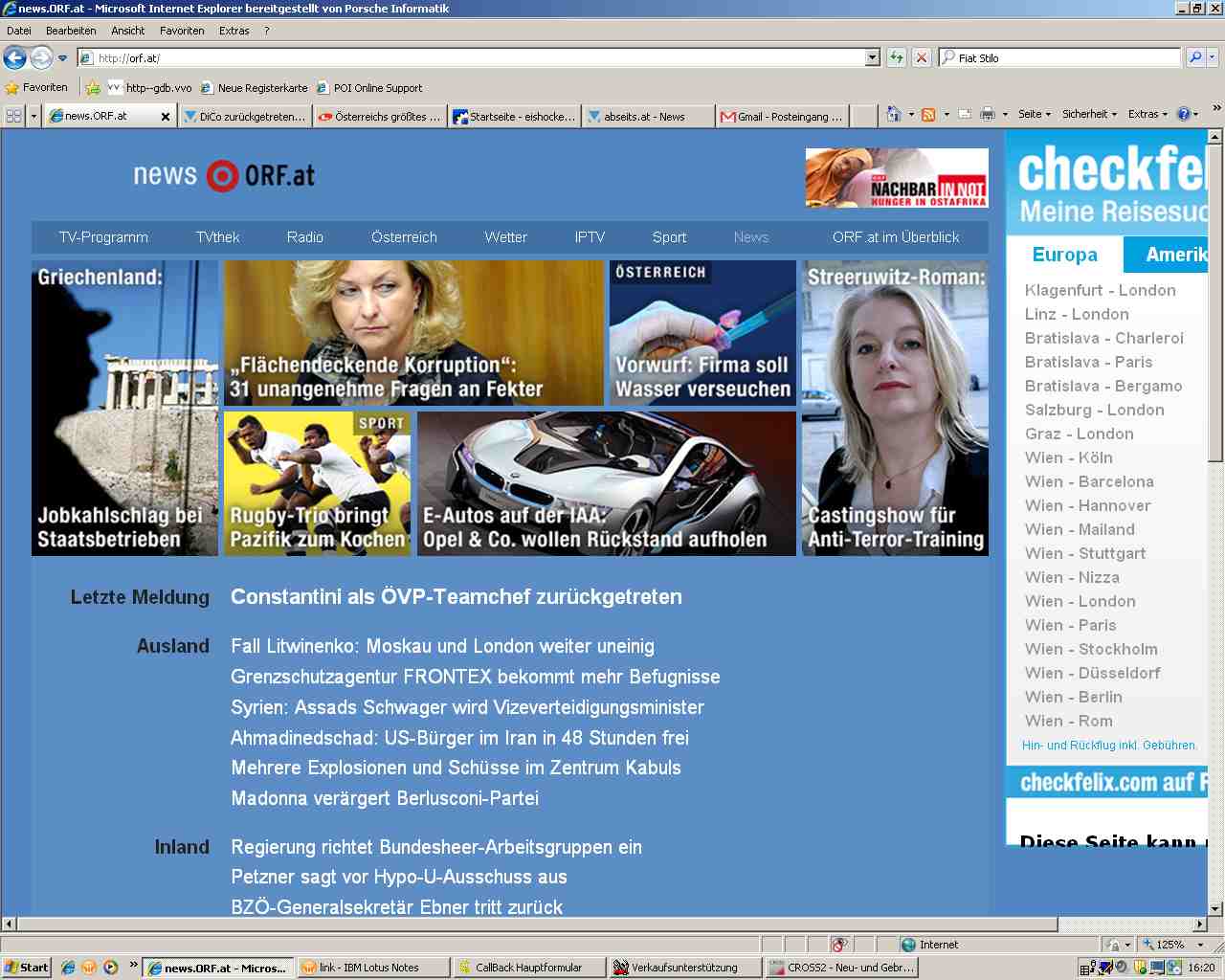This screenshot has height=980, width=1225.
Task: Click the browser Forward arrow button
Action: click(x=41, y=58)
